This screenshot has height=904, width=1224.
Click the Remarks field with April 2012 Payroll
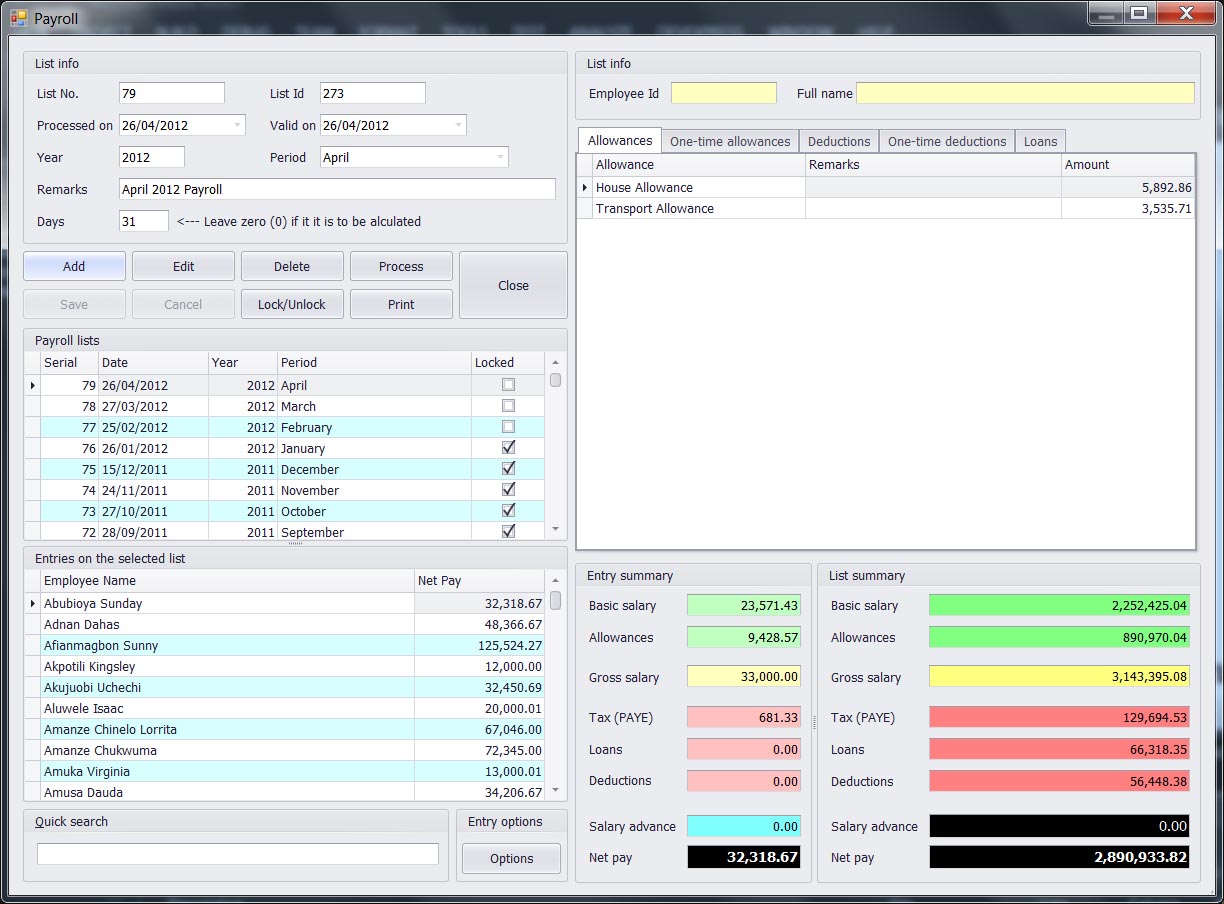pyautogui.click(x=337, y=189)
